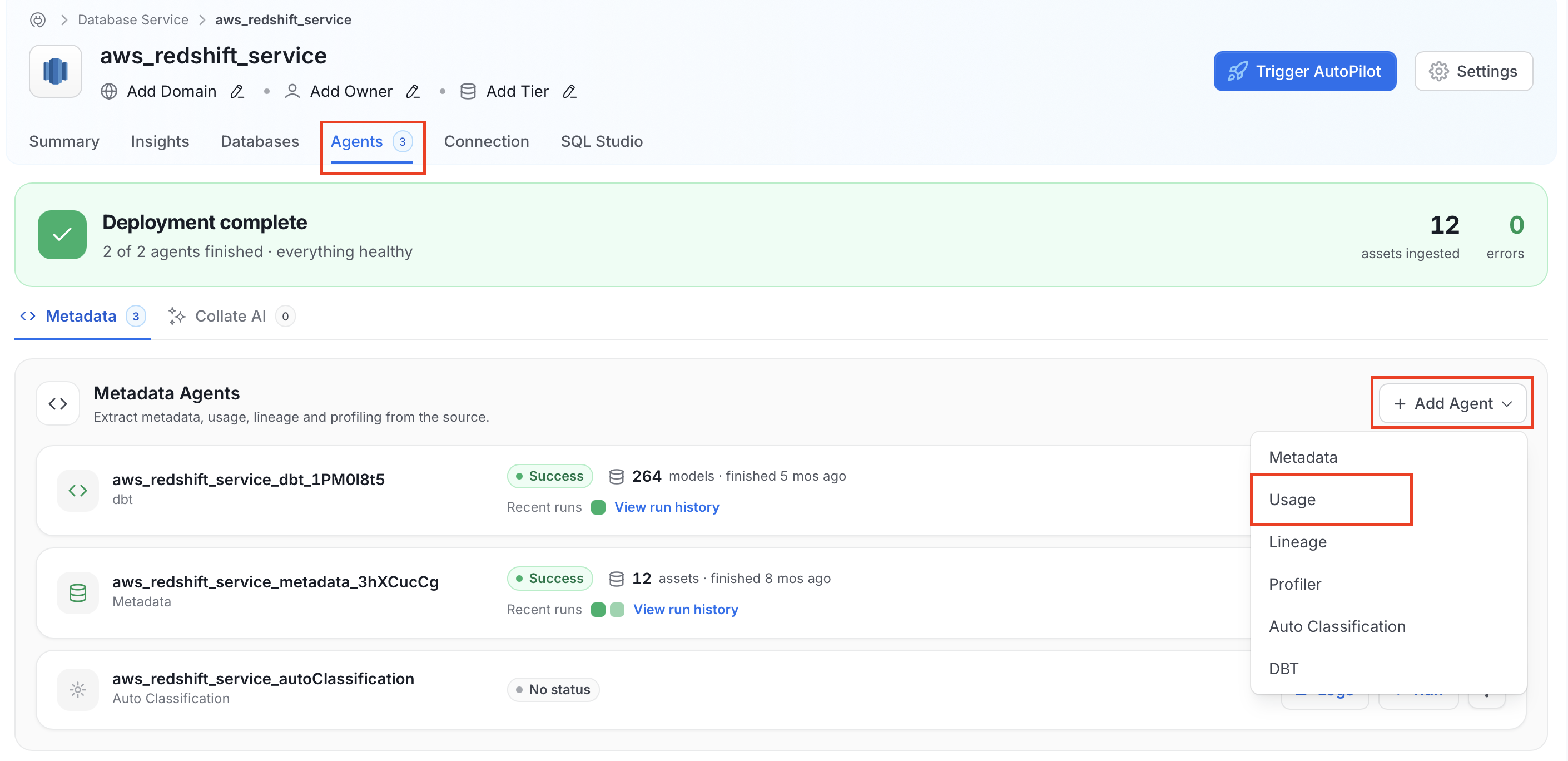This screenshot has height=761, width=1568.
Task: Click the aws_redshift_service_metadata_3hXCucCg agent name
Action: coord(275,581)
